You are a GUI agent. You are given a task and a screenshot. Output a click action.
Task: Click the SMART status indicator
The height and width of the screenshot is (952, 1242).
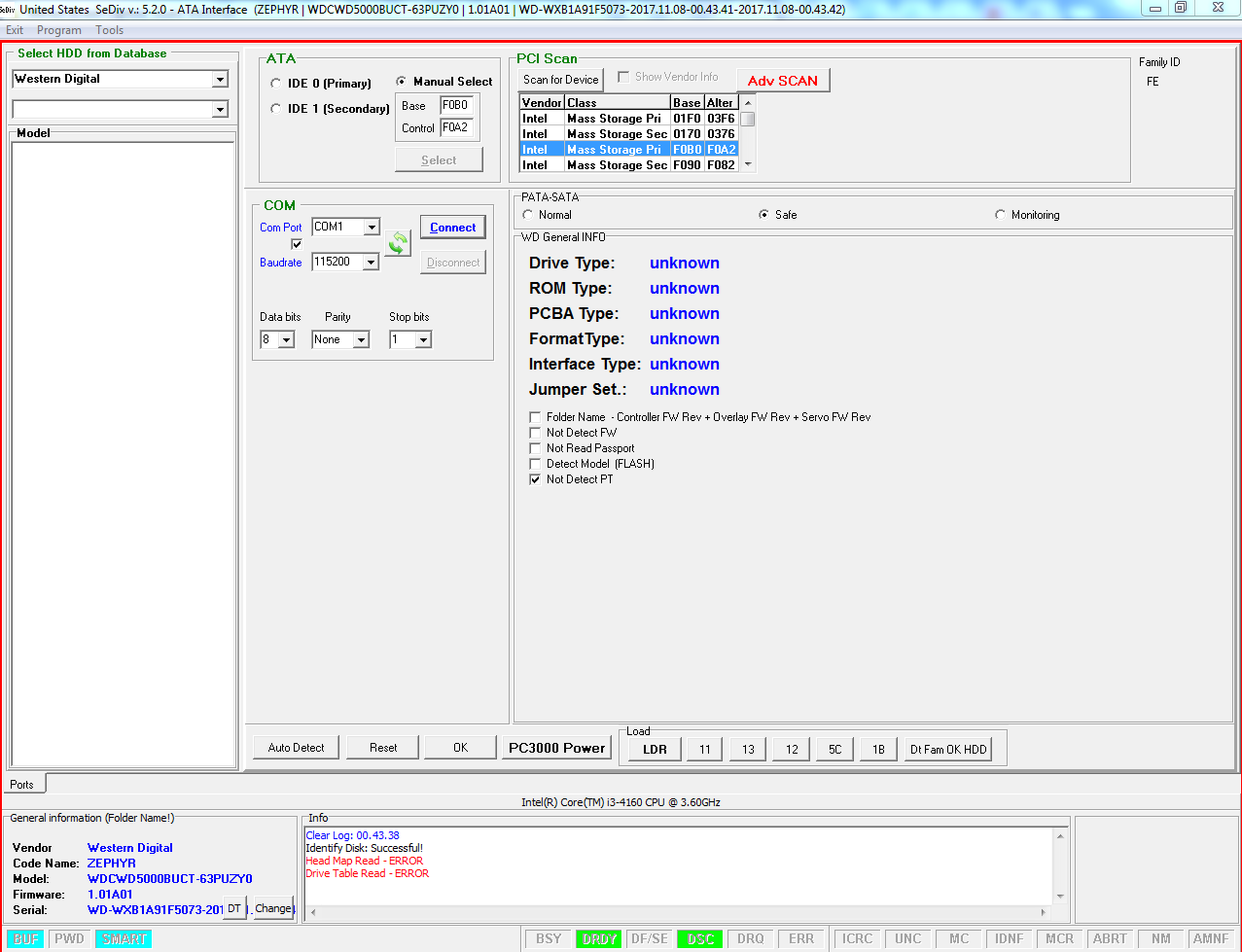[124, 939]
